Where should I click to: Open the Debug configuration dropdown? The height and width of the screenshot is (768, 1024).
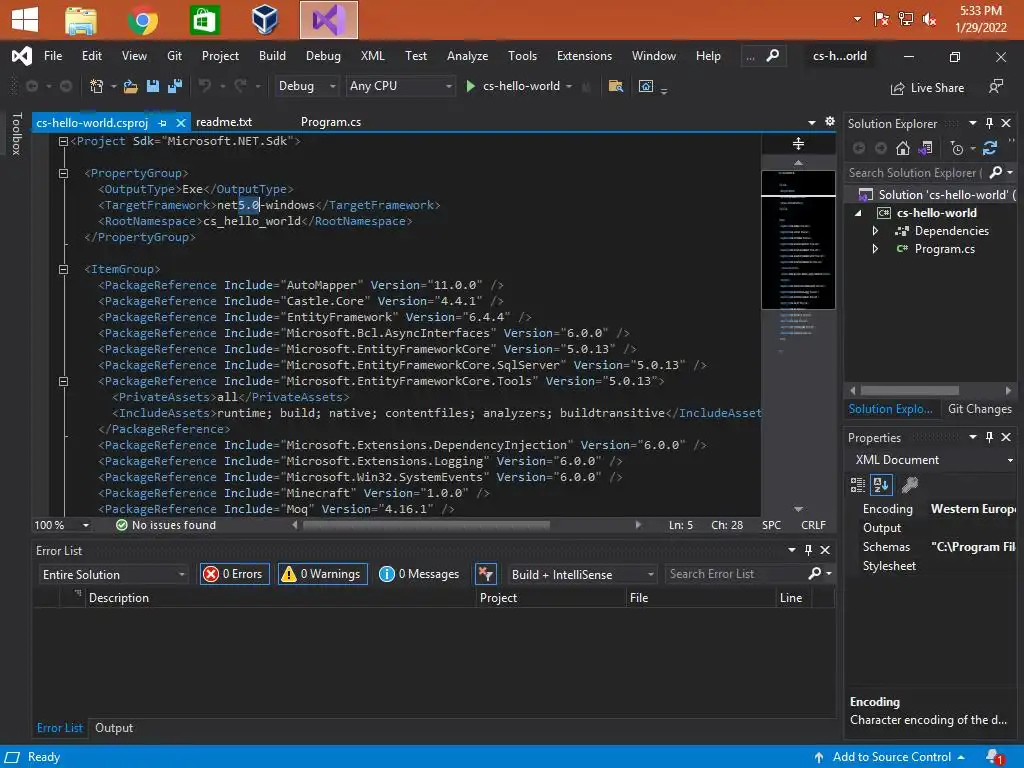pos(306,86)
